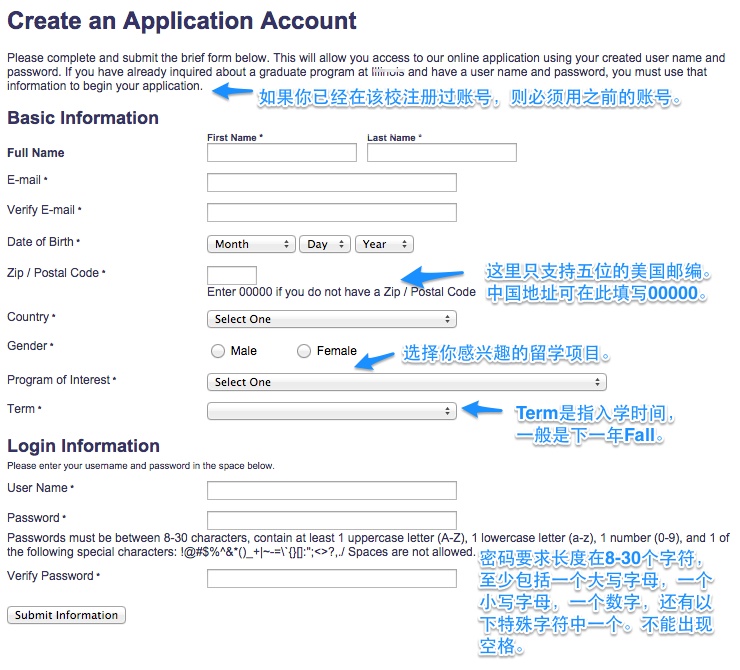This screenshot has width=740, height=670.
Task: Click the 'Login Information' section heading
Action: pos(84,445)
